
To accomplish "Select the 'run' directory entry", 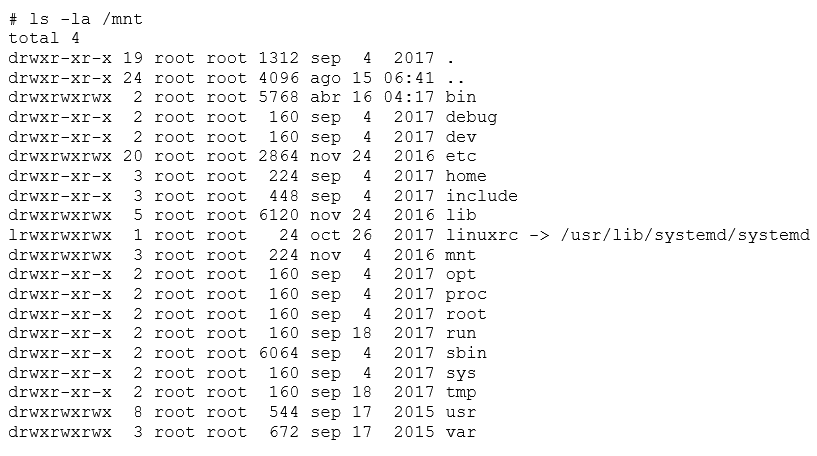I will [461, 334].
